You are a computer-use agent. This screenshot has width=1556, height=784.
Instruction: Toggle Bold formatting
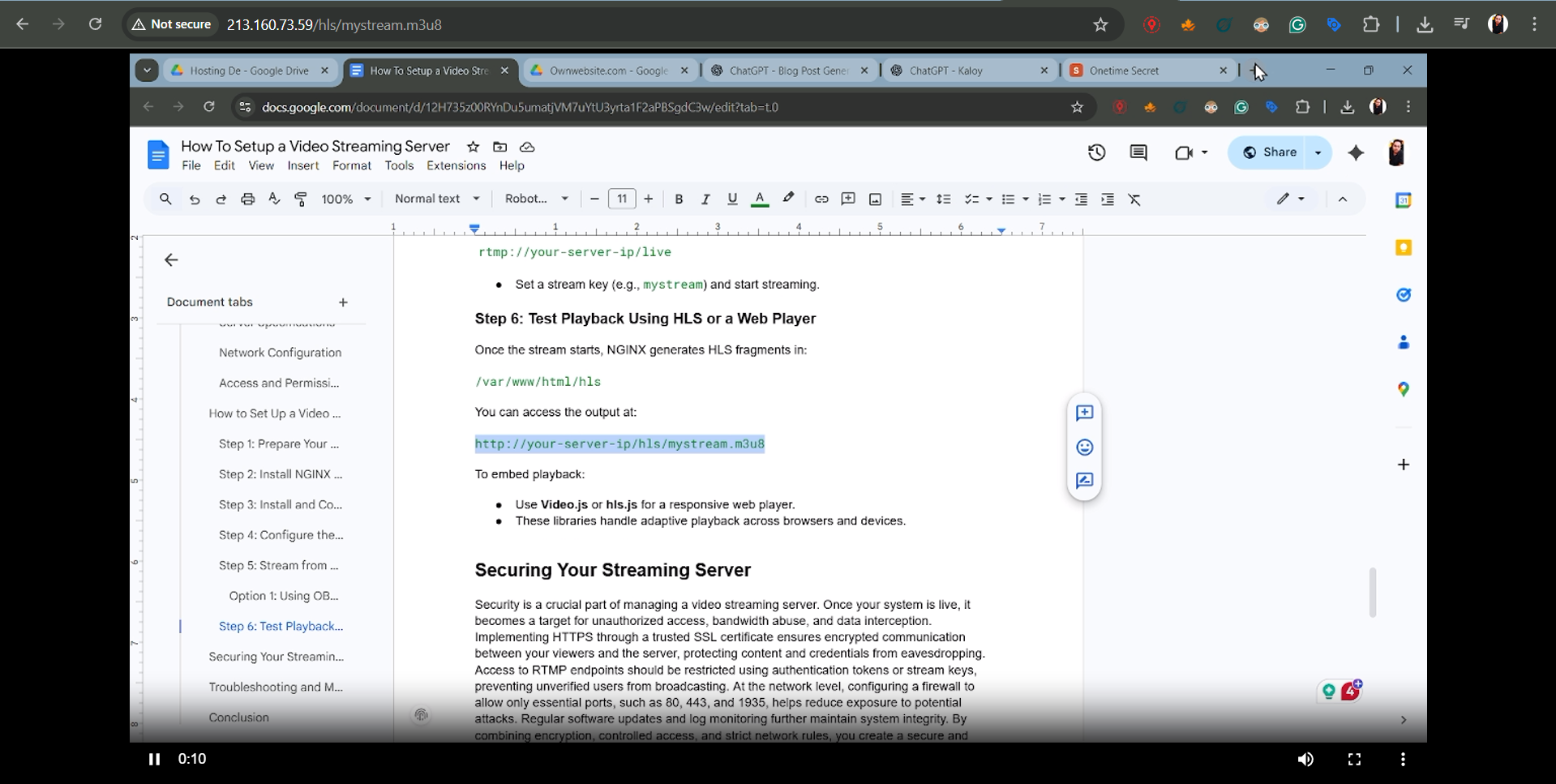679,199
